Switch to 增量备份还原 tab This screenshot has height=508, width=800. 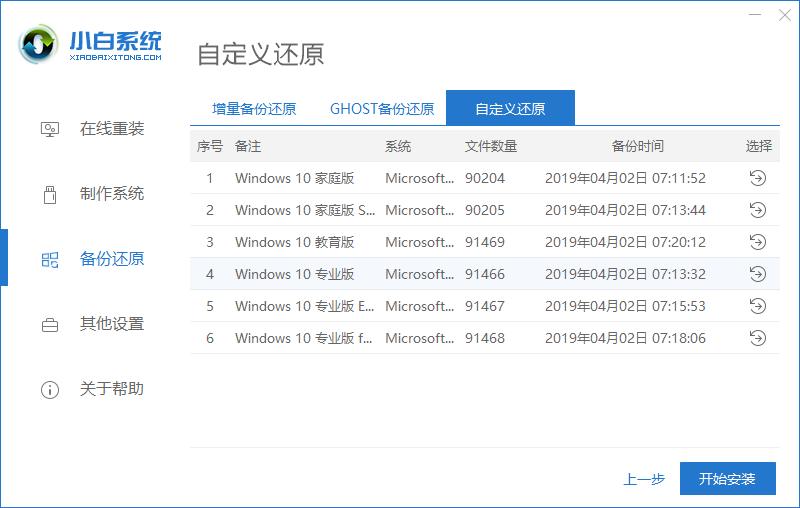click(x=254, y=109)
